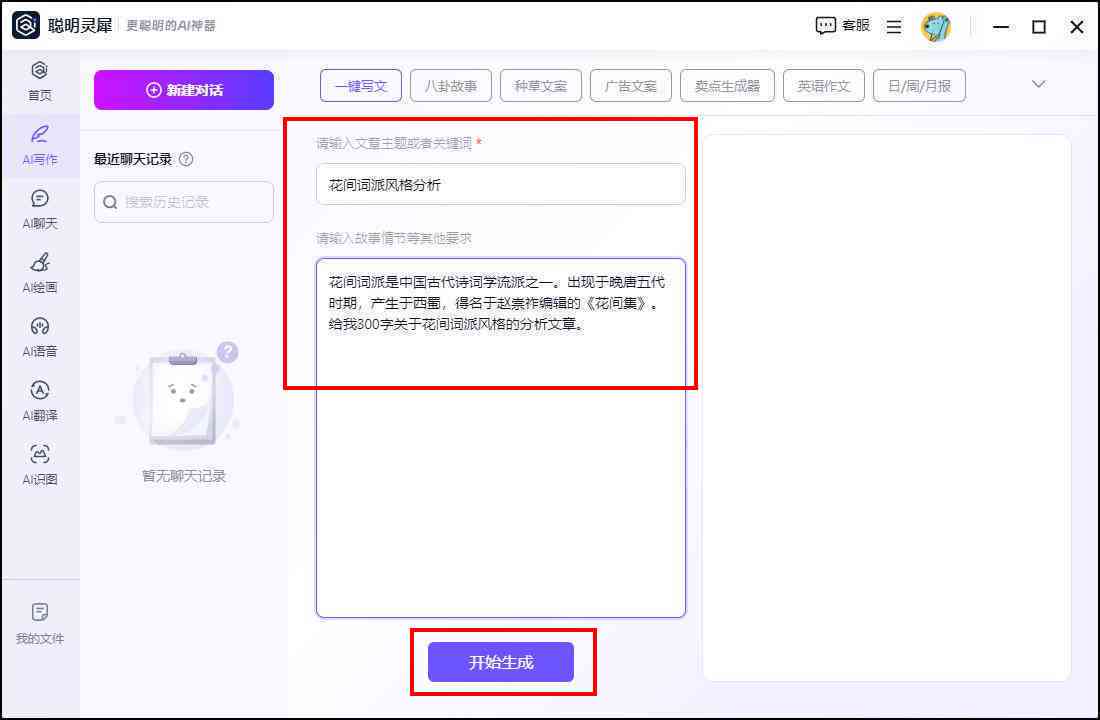Click the help icon beside 最近聊天记录

point(186,159)
